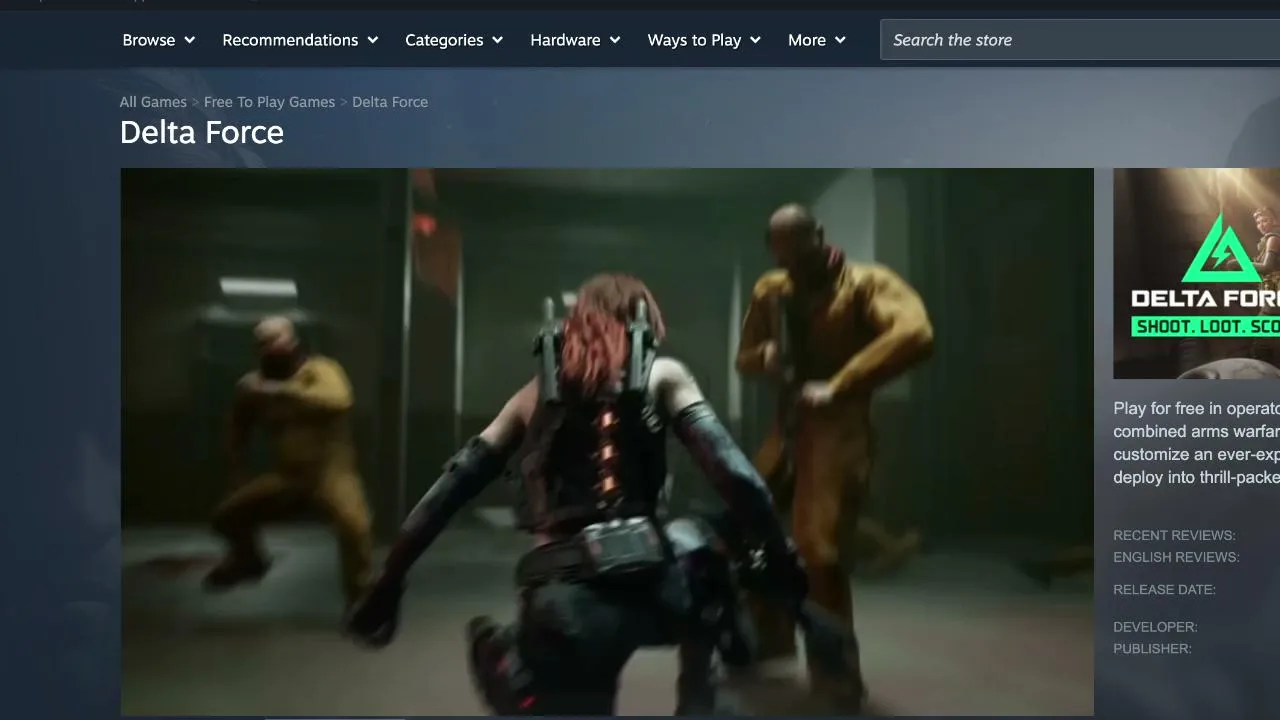1280x720 pixels.
Task: Click the DEVELOPER label
Action: pyautogui.click(x=1155, y=627)
